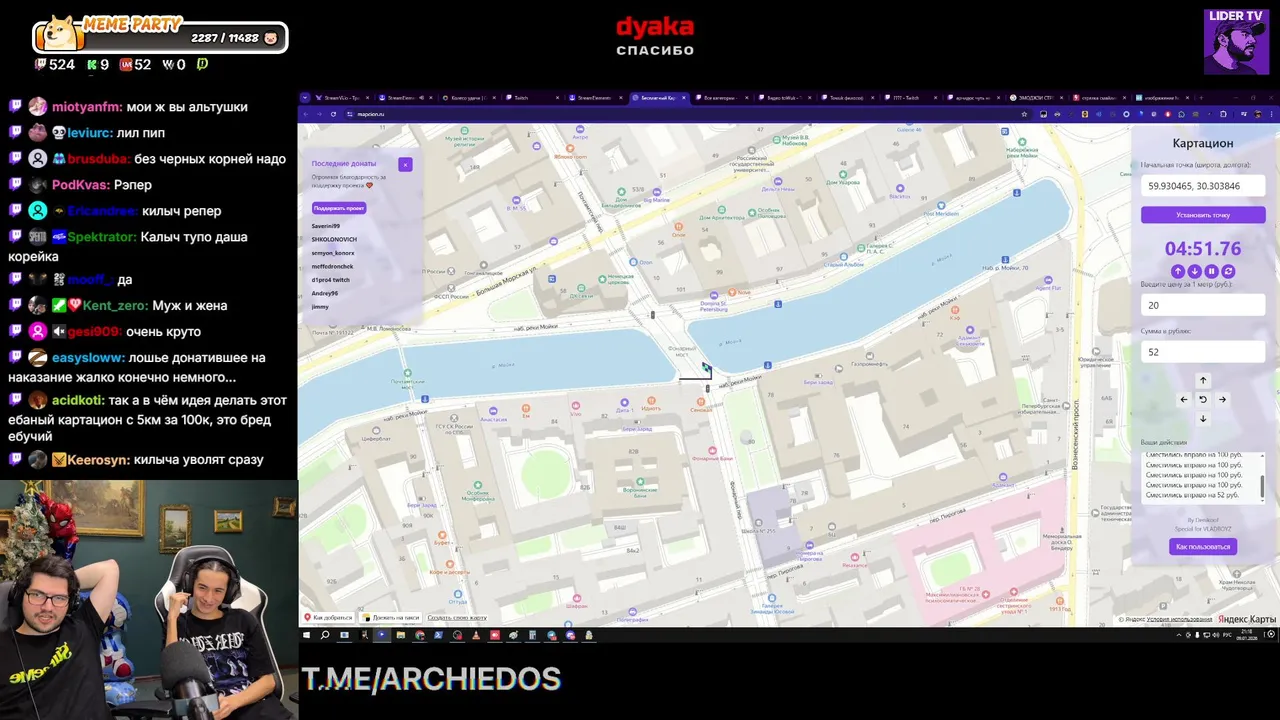Focus the сумма в рублях field
The width and height of the screenshot is (1280, 720).
click(1203, 352)
